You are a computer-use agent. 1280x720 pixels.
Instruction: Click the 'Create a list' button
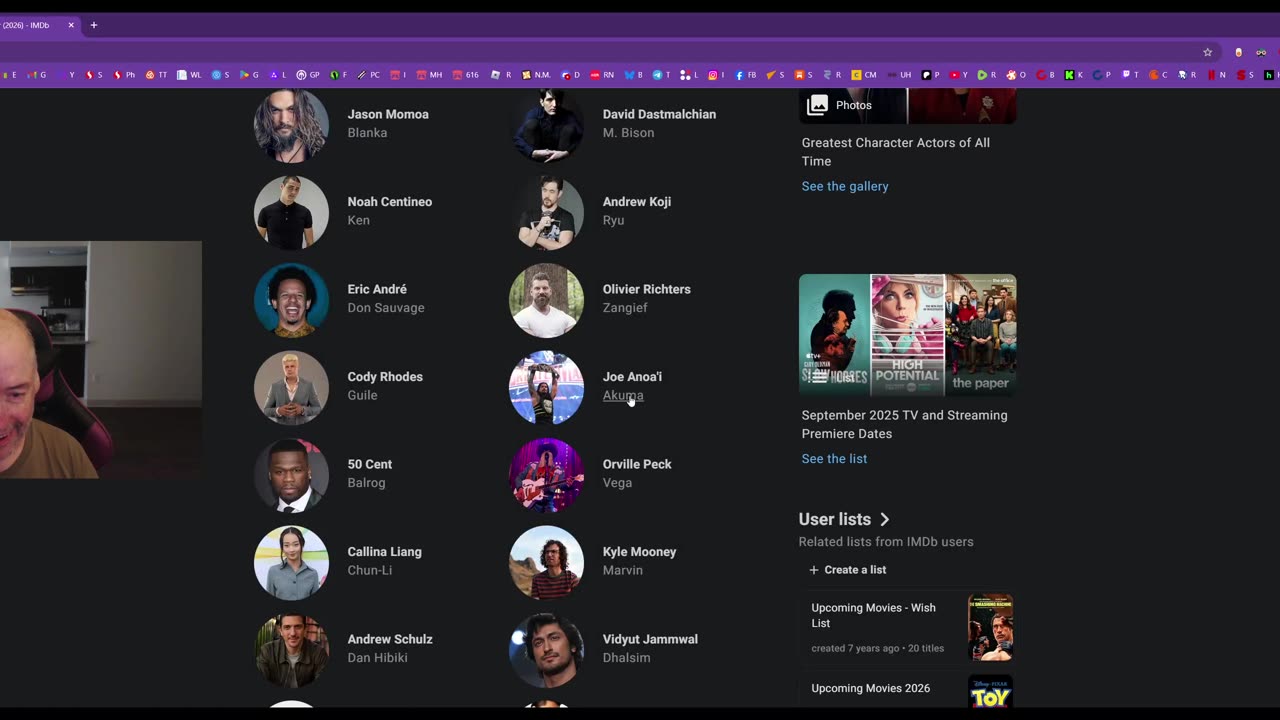847,570
